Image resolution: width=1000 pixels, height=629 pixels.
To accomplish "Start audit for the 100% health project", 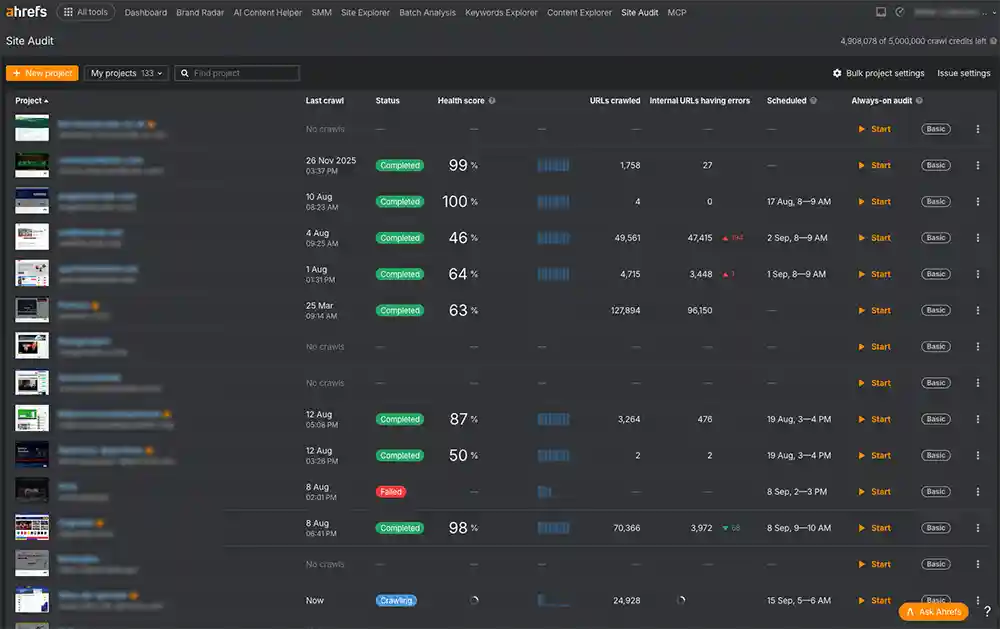I will point(874,202).
